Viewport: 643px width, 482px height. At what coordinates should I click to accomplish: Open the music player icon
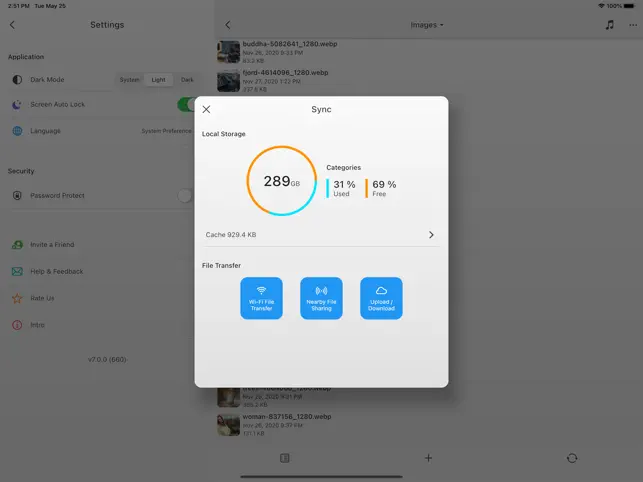coord(610,25)
